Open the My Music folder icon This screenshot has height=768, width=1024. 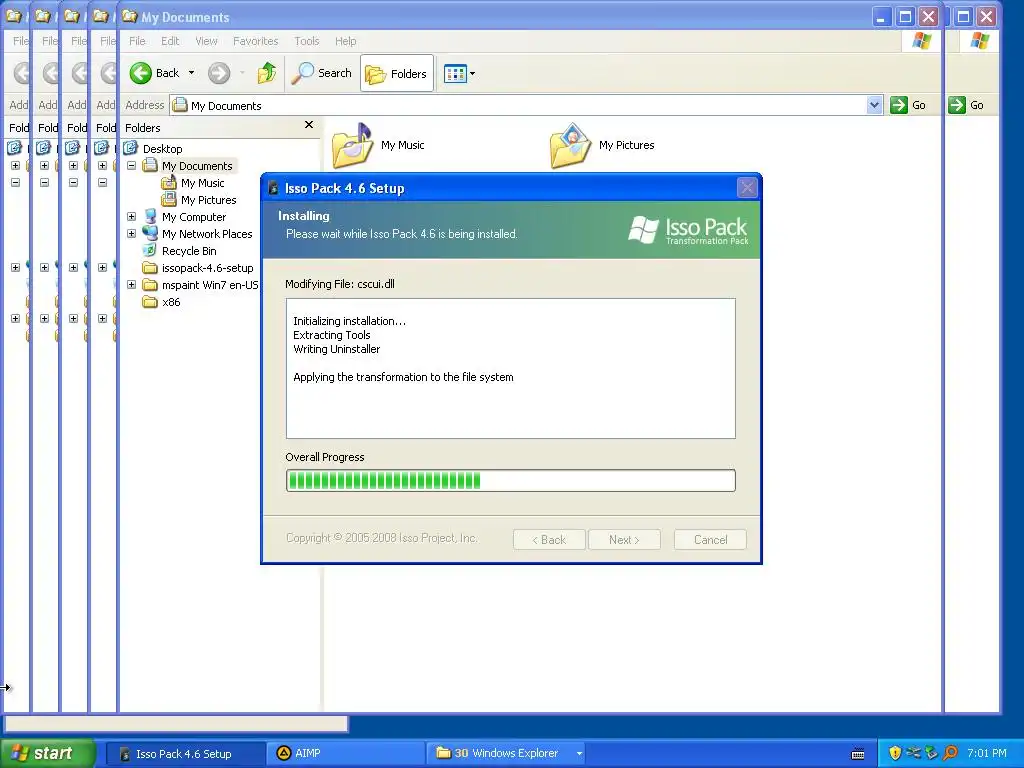click(352, 146)
